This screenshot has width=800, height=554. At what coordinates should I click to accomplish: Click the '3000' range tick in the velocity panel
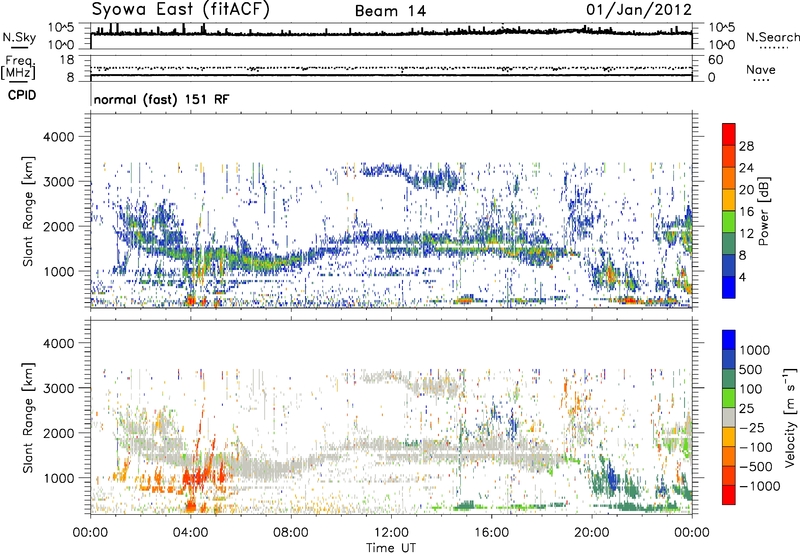click(58, 388)
